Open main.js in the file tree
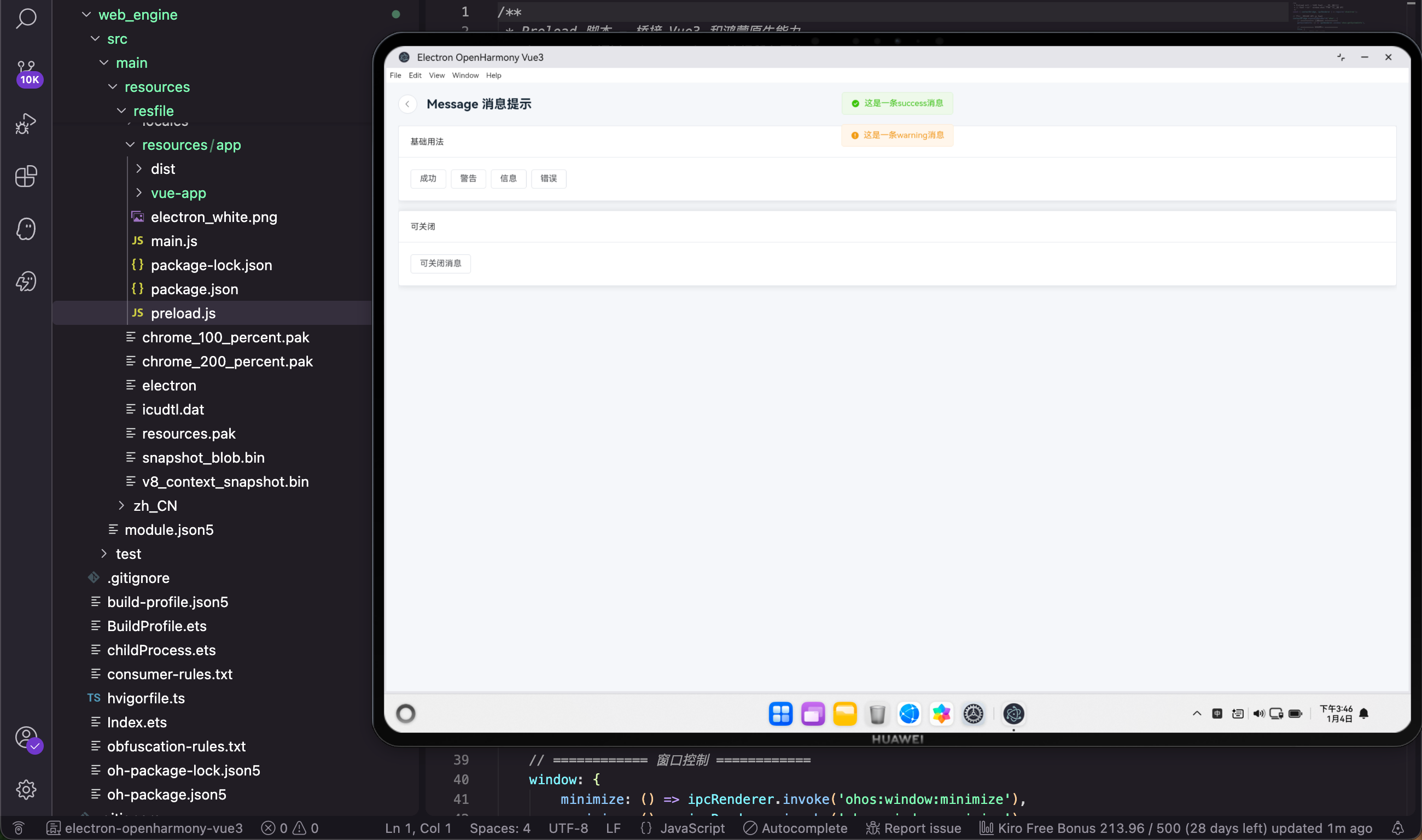Viewport: 1422px width, 840px height. click(174, 241)
